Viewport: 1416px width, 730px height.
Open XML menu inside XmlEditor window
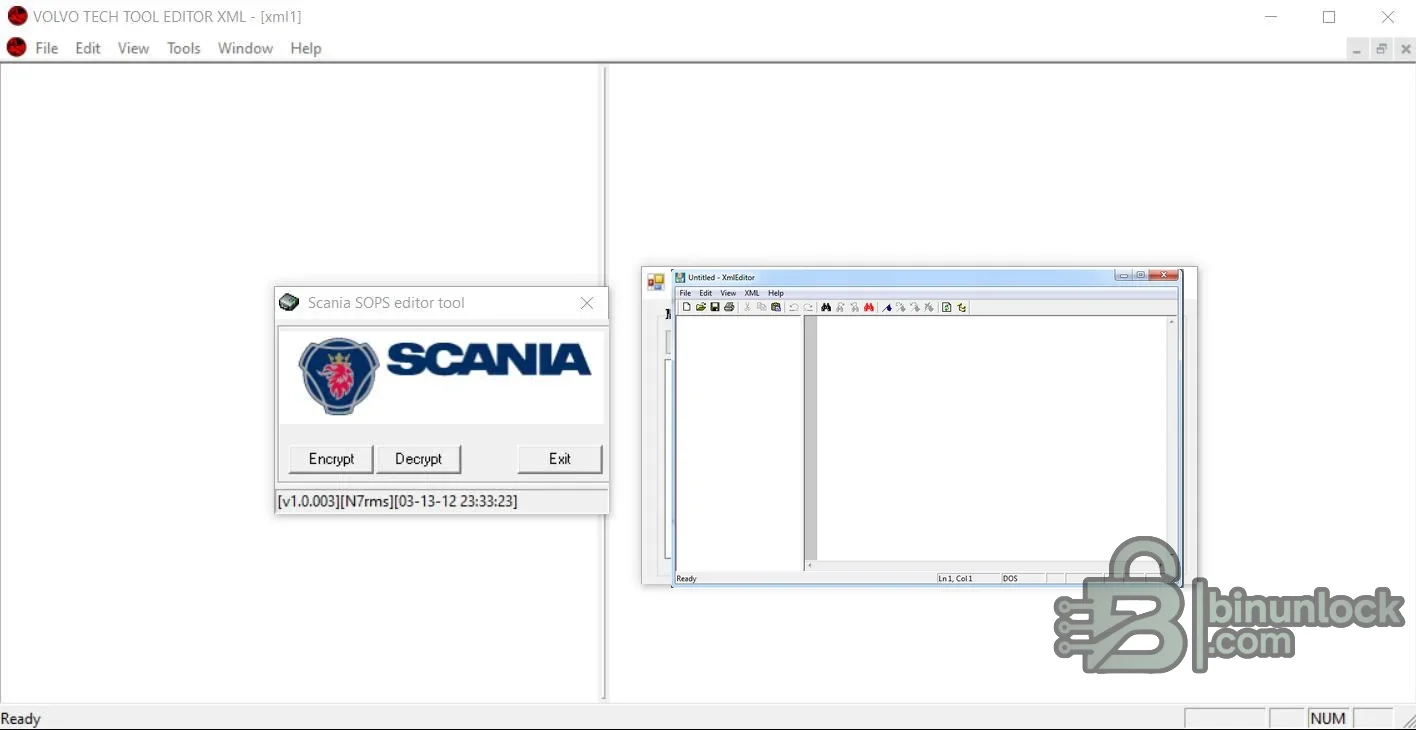(752, 293)
